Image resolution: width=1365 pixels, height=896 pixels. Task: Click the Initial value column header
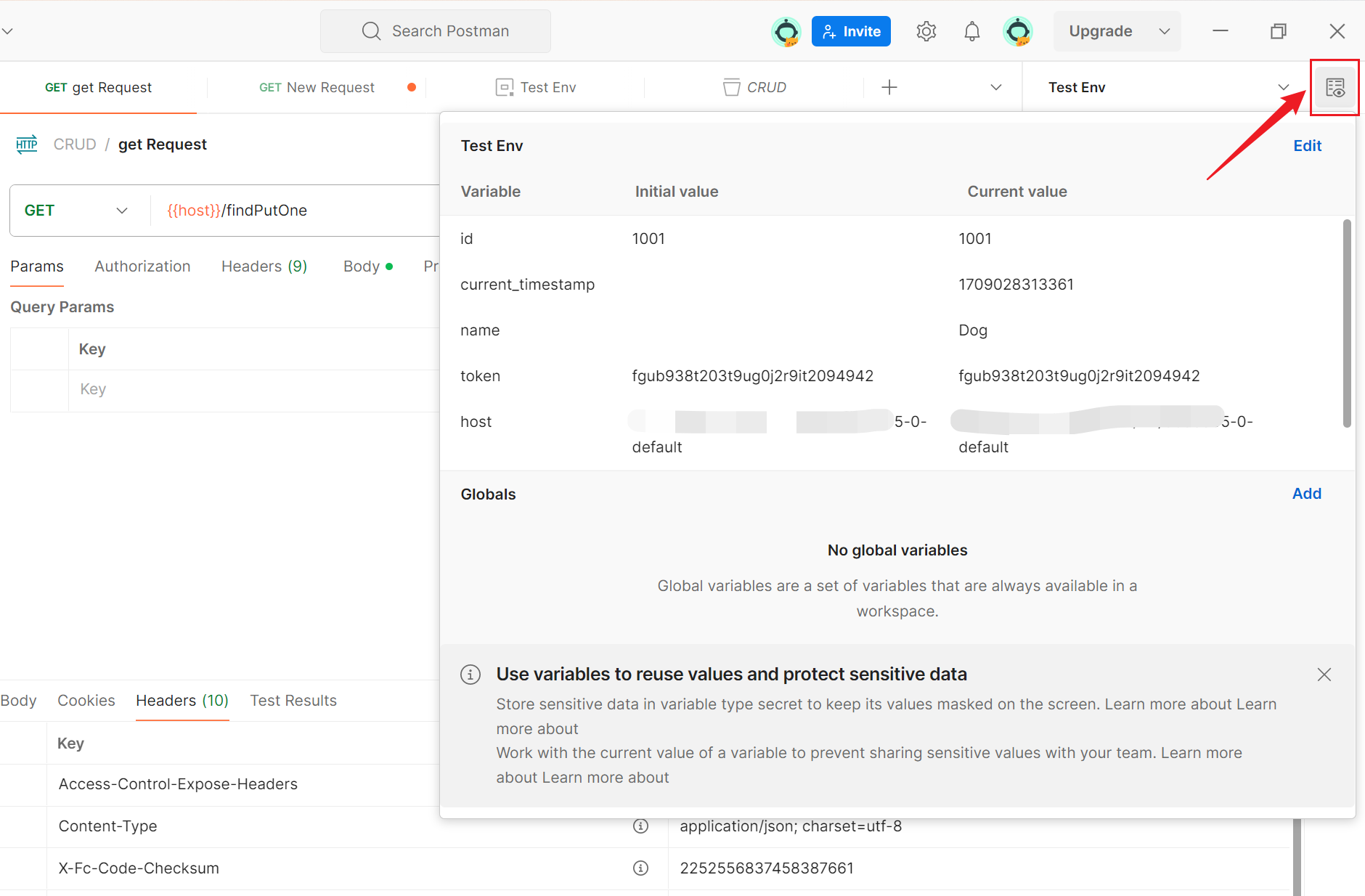pos(677,192)
